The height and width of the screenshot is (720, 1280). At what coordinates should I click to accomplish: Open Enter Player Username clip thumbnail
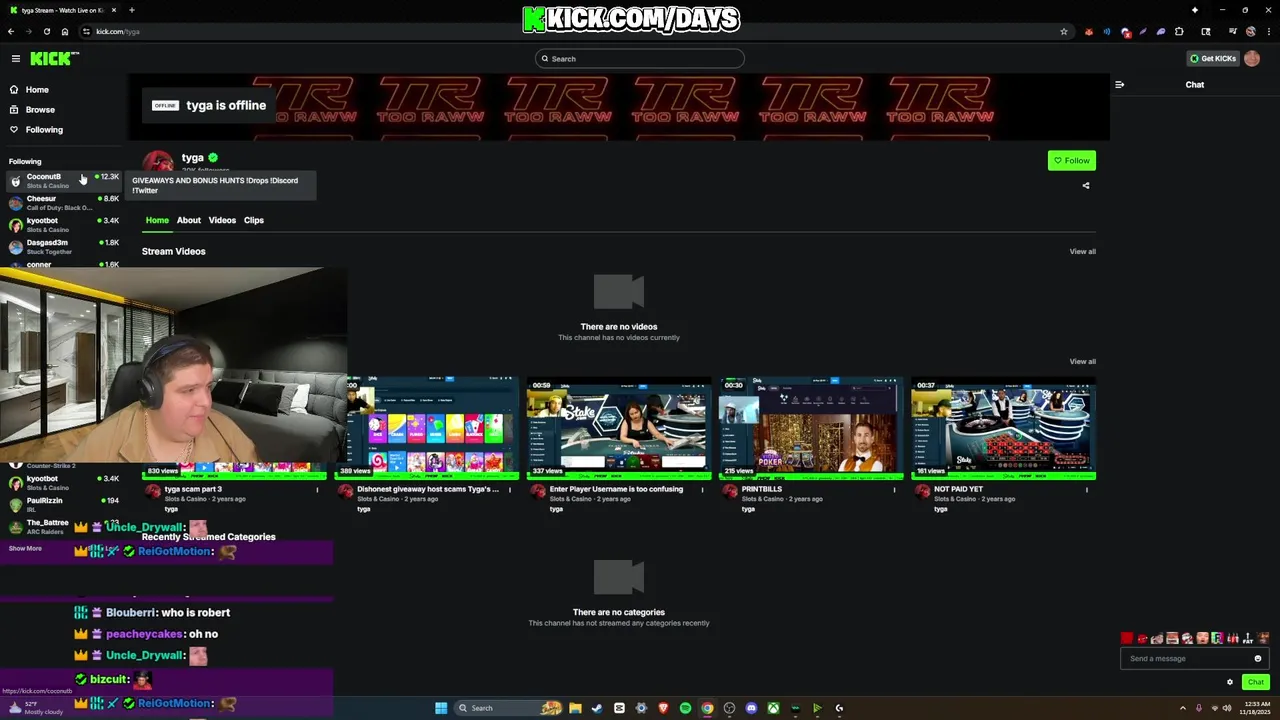619,428
